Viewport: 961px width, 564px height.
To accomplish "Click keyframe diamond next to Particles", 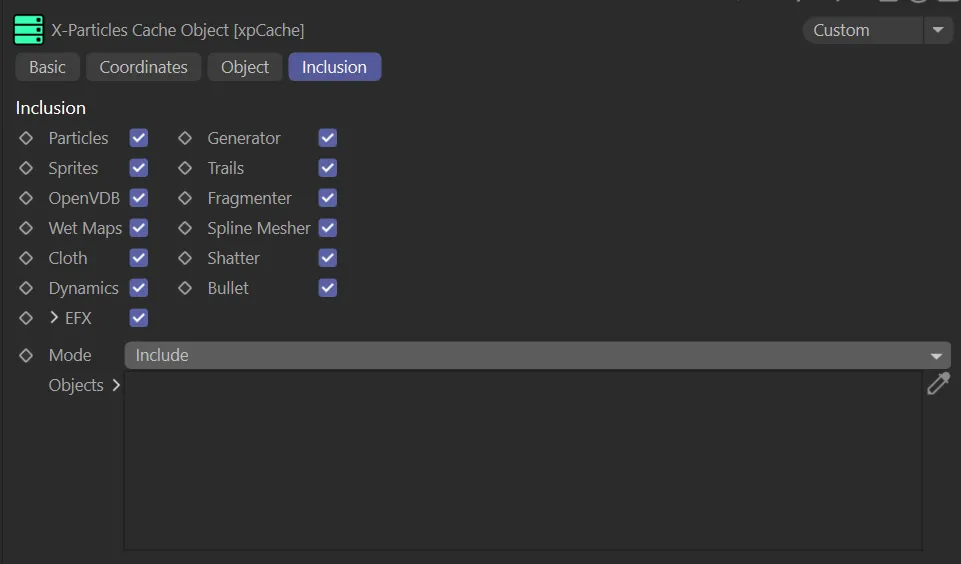I will 27,138.
